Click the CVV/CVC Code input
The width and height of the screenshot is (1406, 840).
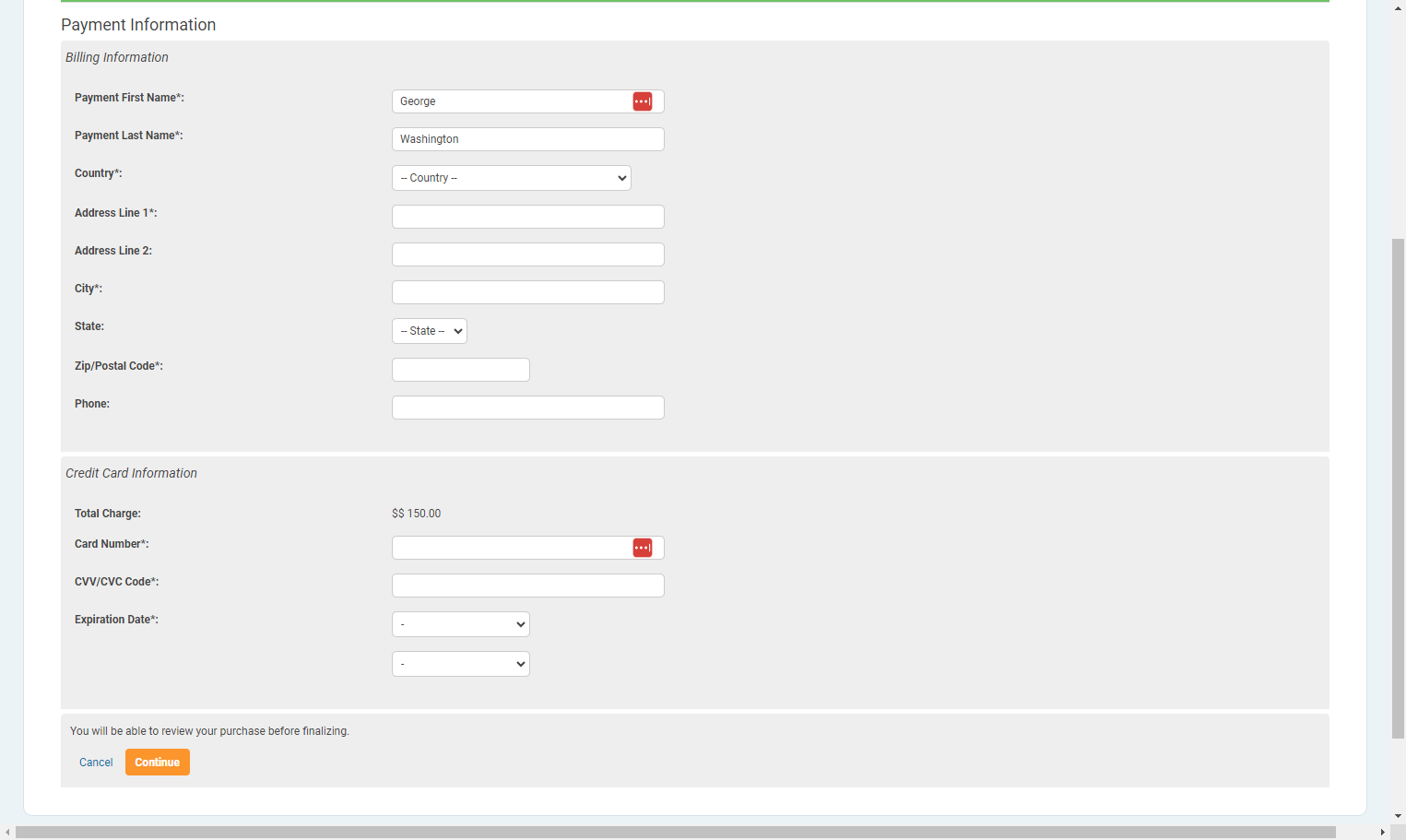[528, 586]
